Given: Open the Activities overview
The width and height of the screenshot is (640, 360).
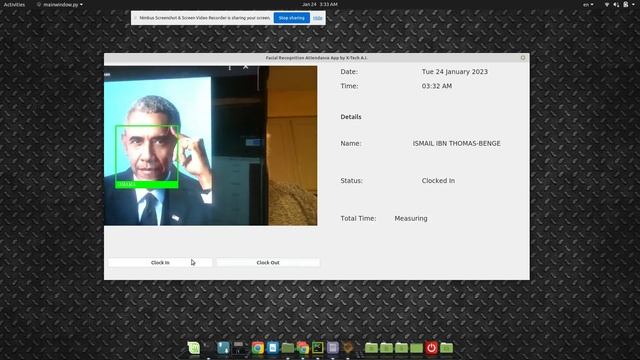Looking at the screenshot, I should click(14, 4).
